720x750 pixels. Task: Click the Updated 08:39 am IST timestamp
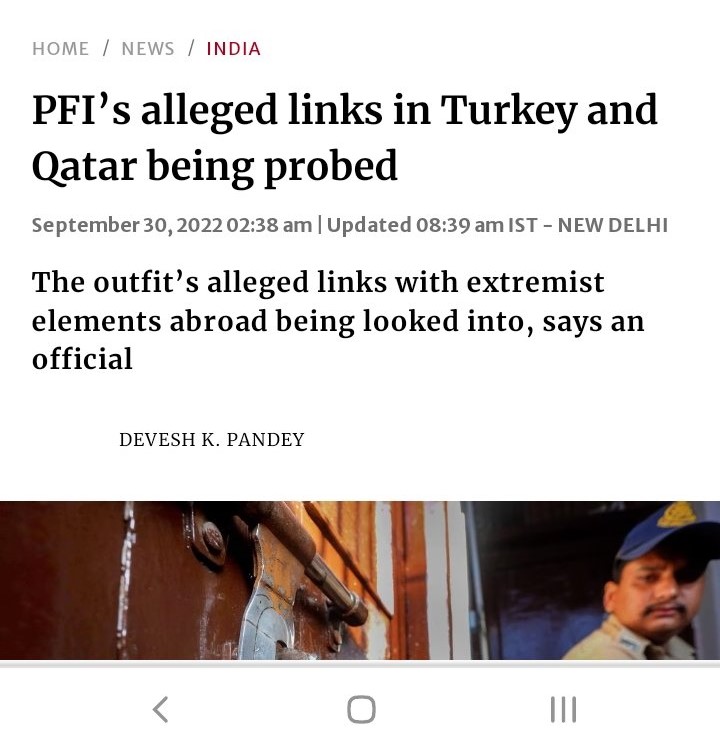431,225
